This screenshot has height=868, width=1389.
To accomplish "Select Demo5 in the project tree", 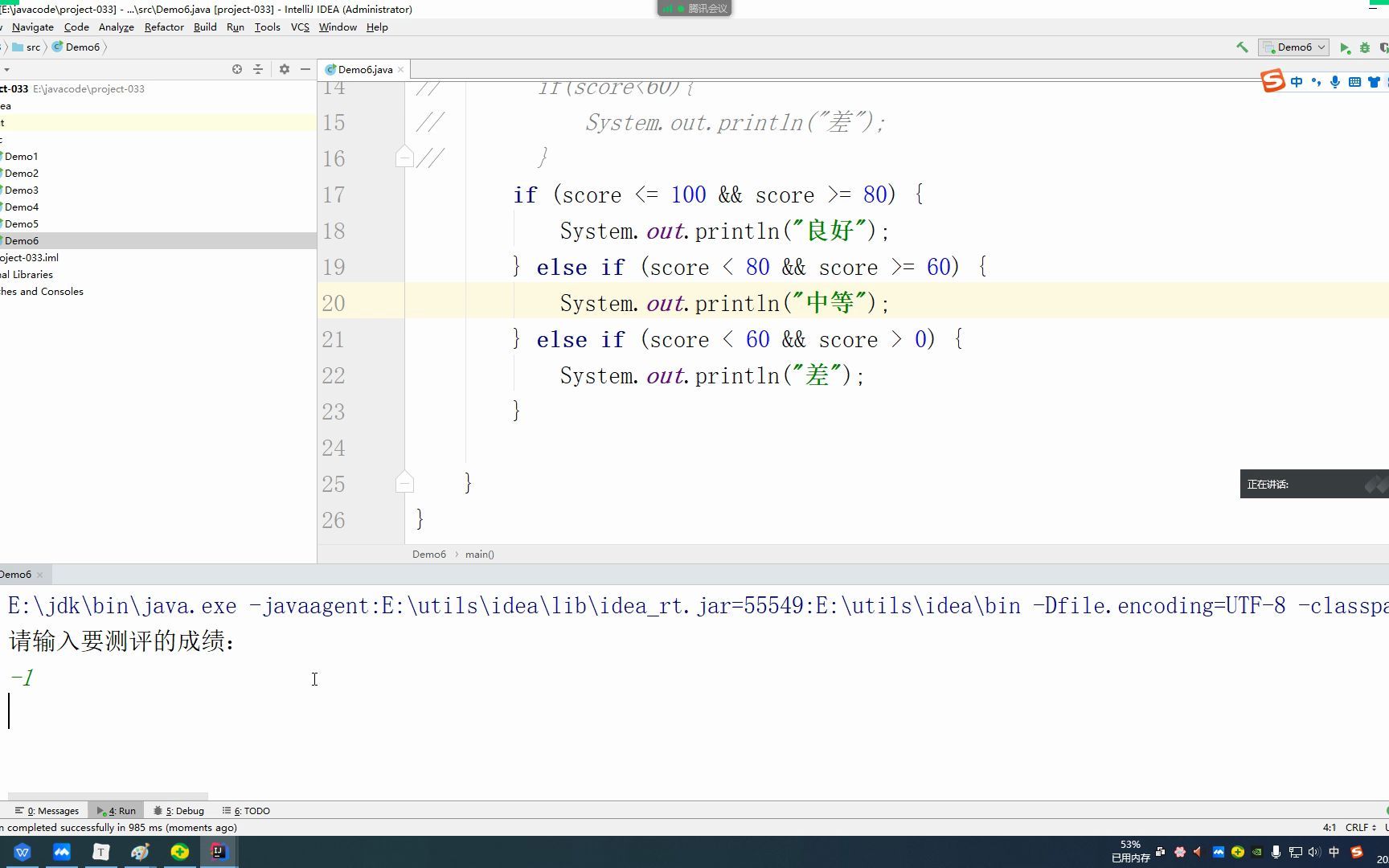I will click(21, 224).
